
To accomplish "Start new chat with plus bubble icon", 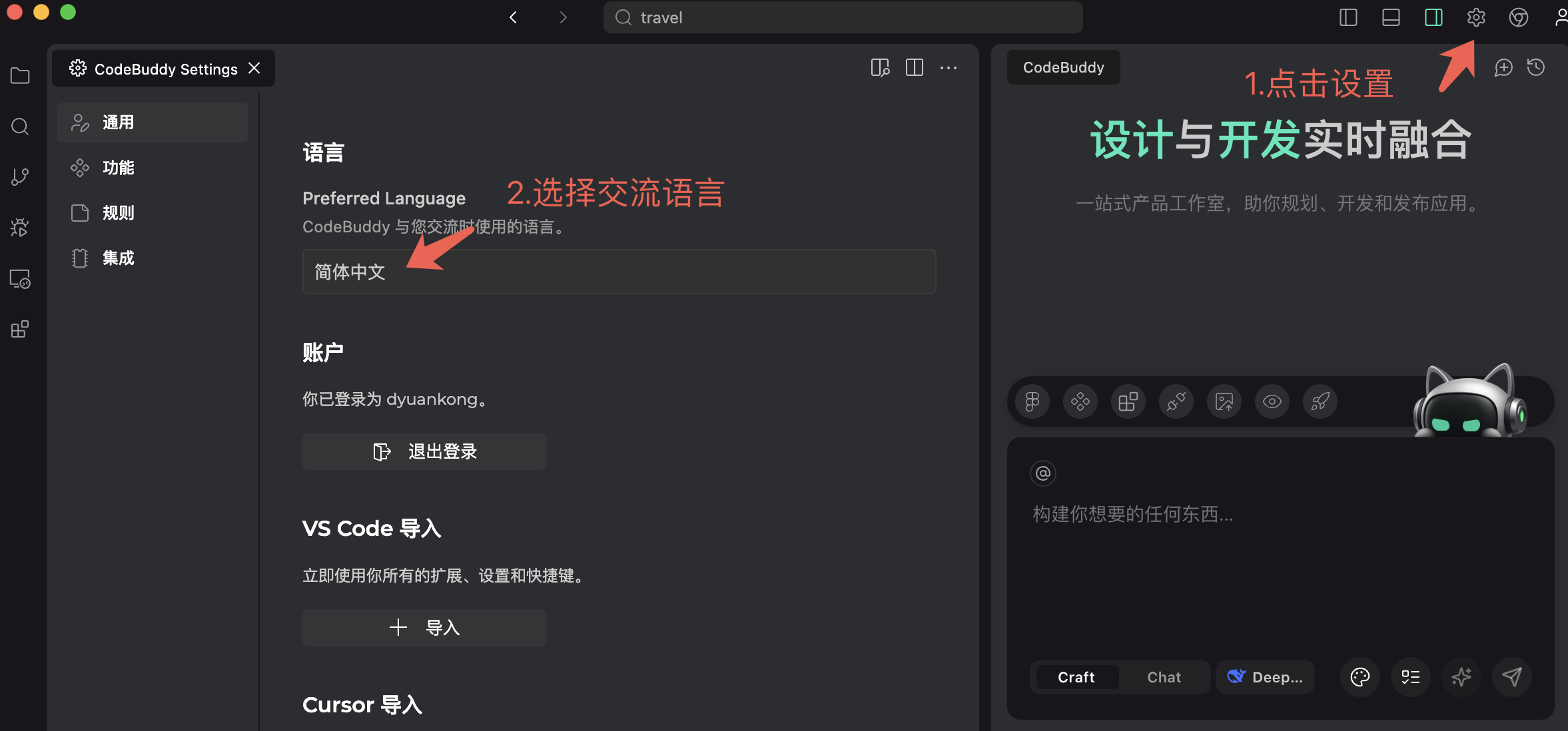I will 1503,67.
